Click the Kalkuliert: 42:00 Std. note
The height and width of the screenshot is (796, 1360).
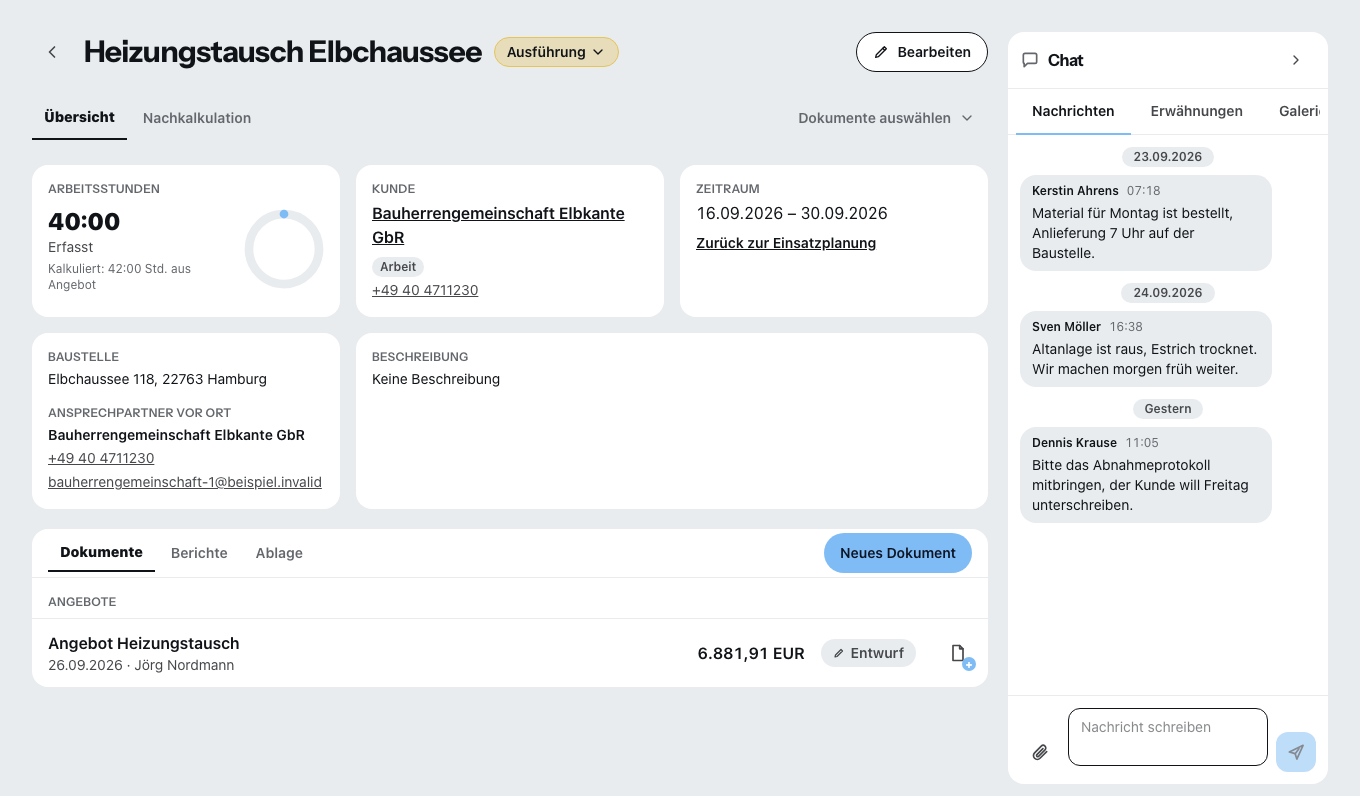119,277
